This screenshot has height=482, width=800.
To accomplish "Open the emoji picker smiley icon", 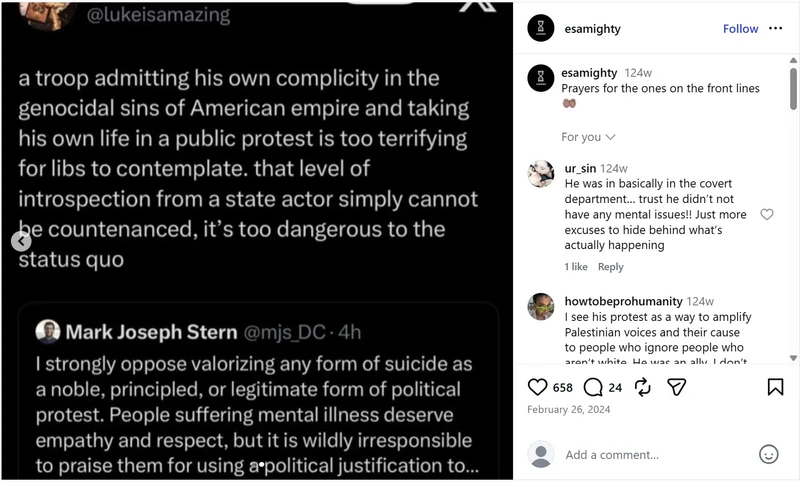I will click(768, 454).
